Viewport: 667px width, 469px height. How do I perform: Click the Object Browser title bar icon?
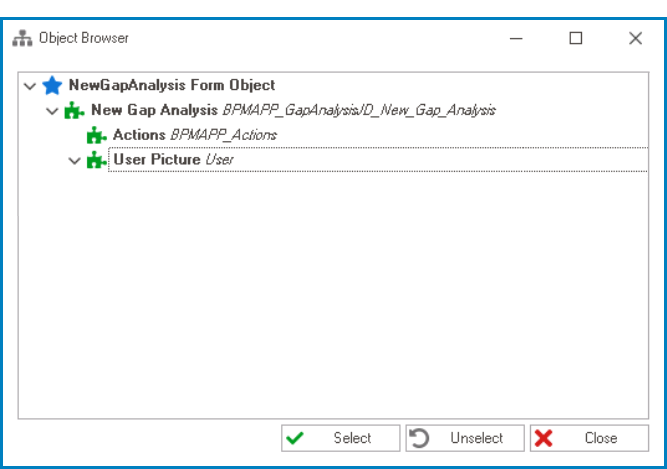click(22, 39)
